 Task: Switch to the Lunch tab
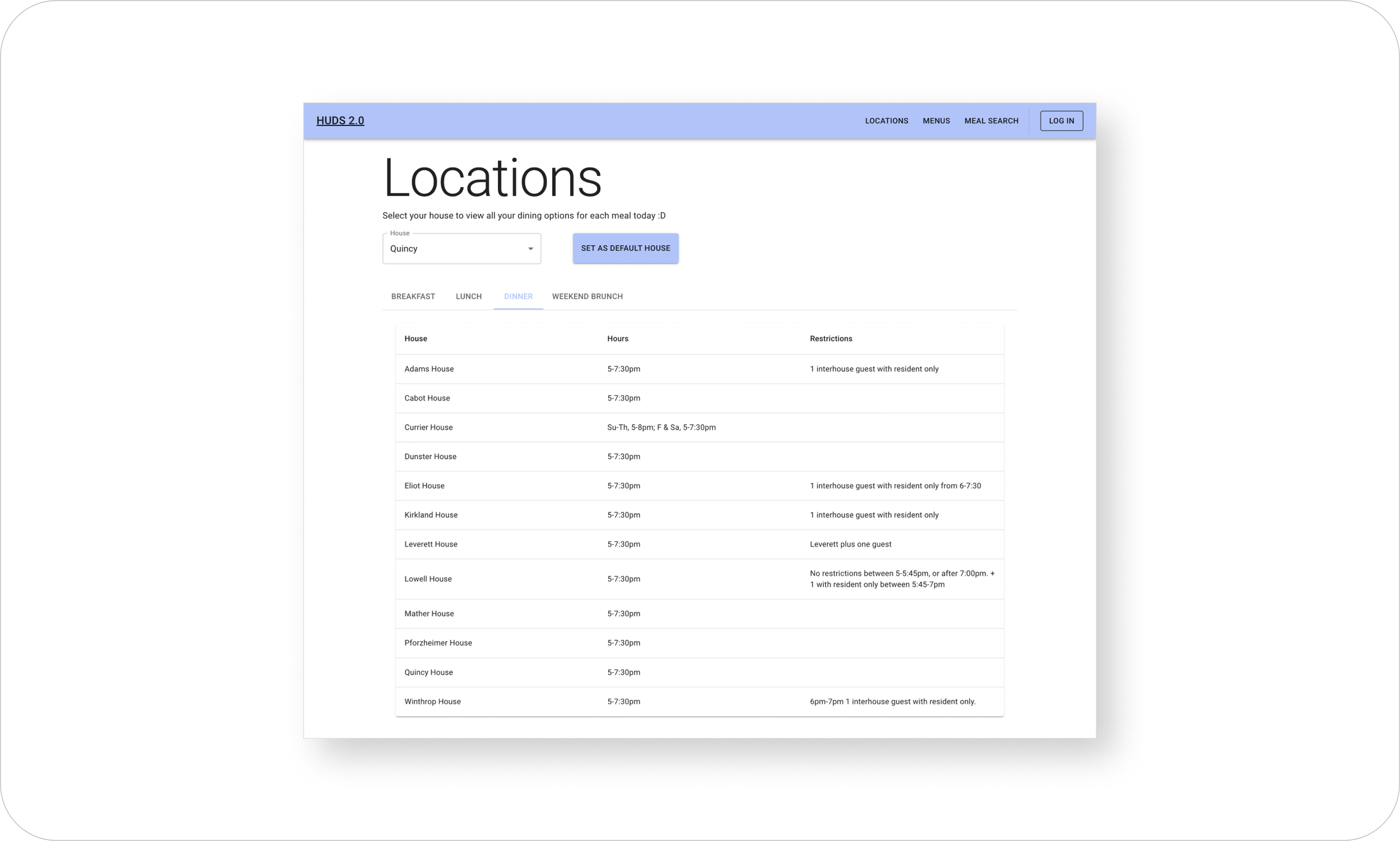468,296
